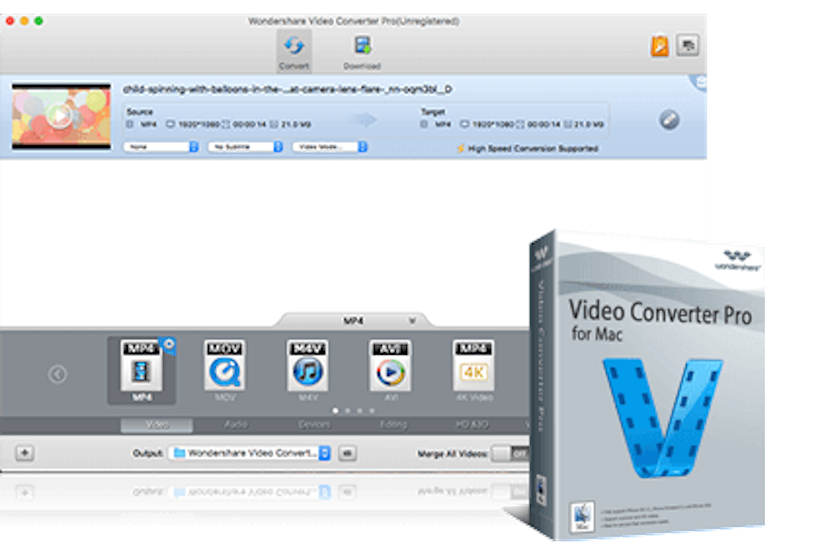Image resolution: width=820 pixels, height=547 pixels.
Task: Click the orange media browser icon
Action: [x=660, y=45]
